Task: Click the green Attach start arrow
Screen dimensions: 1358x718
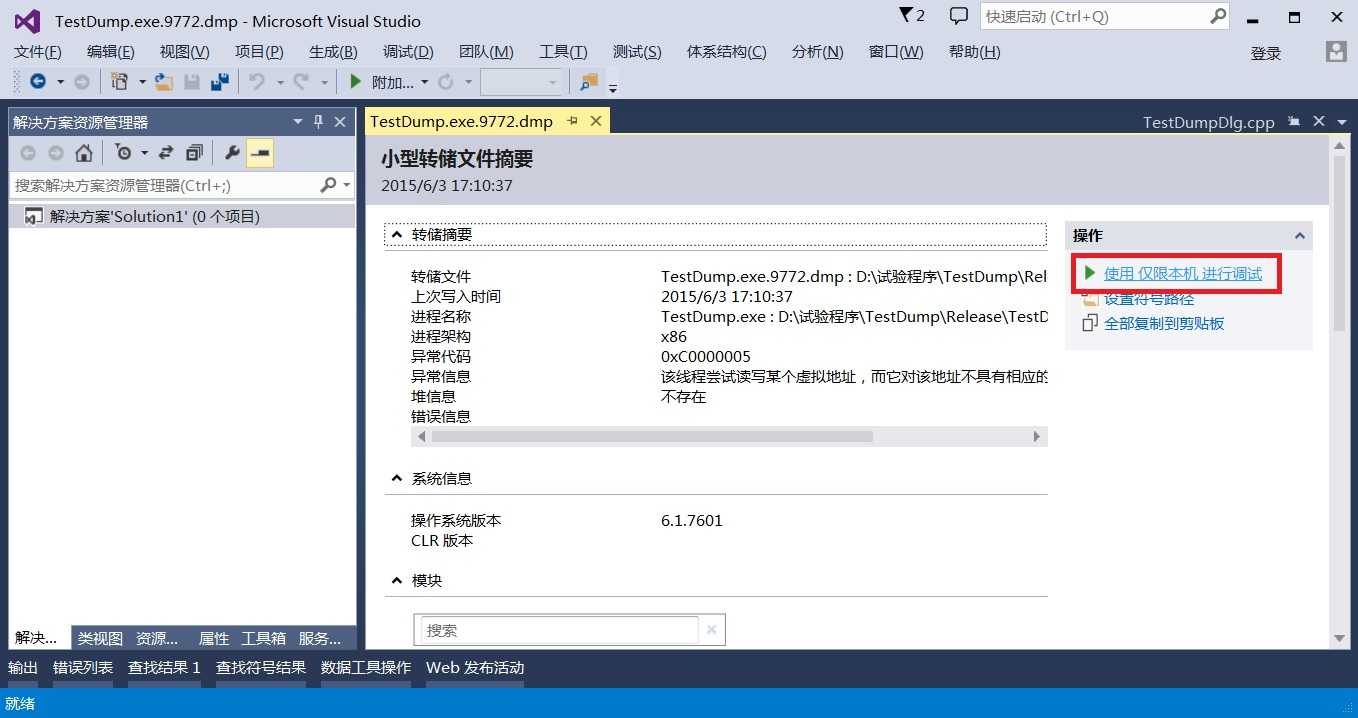Action: click(355, 82)
